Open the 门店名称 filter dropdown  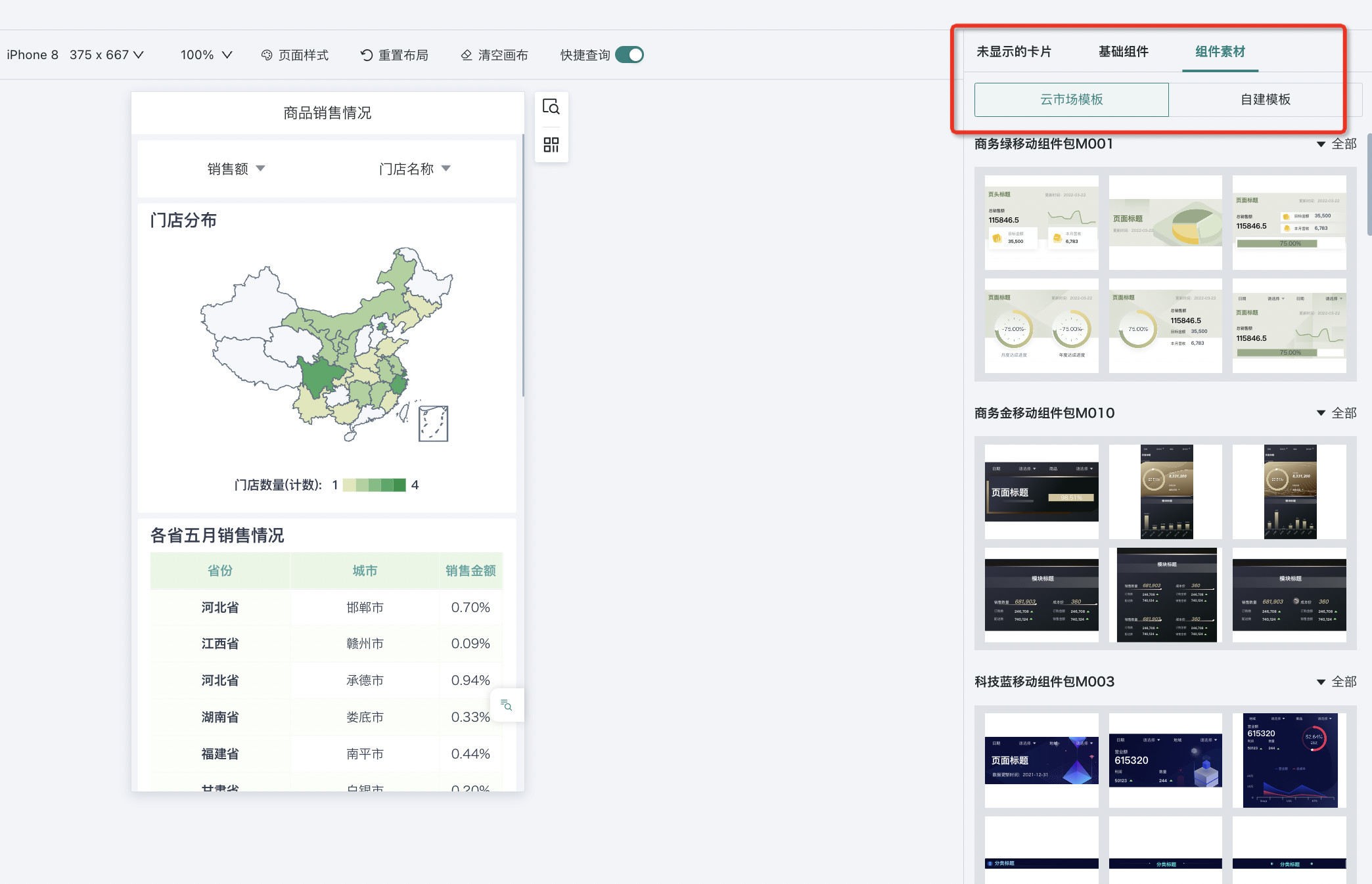coord(415,169)
